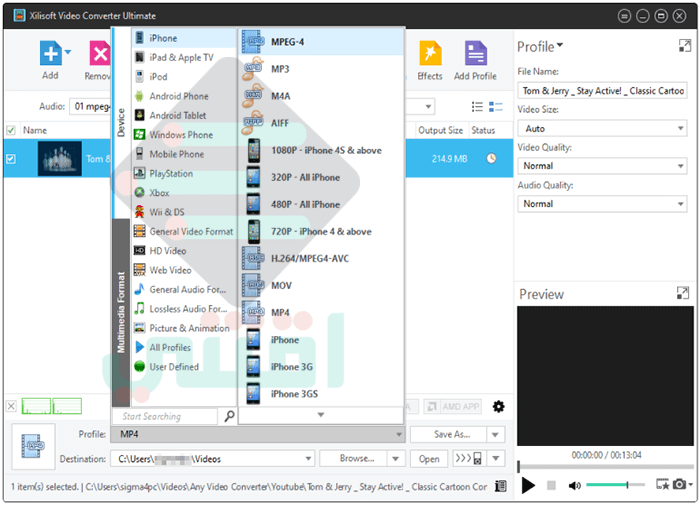
Task: Choose General Video Format category
Action: 184,231
